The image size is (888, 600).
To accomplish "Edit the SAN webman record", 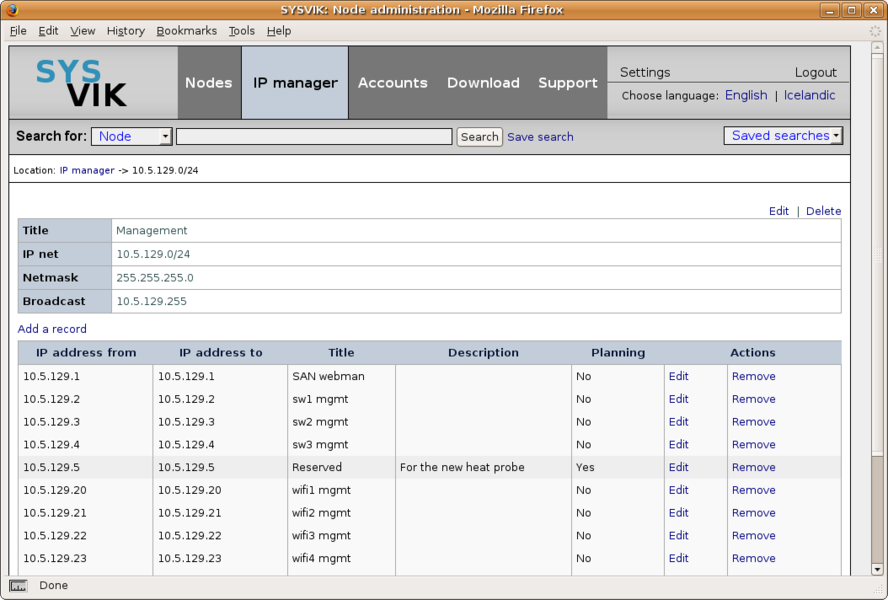I will pyautogui.click(x=678, y=376).
